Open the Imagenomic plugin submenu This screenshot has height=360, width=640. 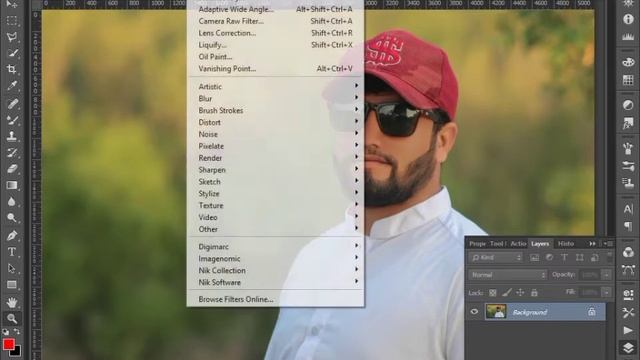[276, 258]
